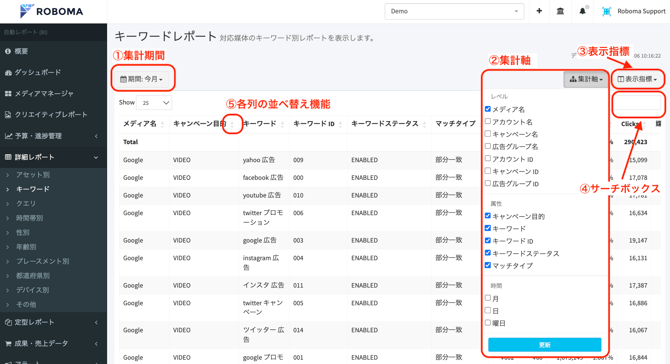Select プレースメント別 report
The height and width of the screenshot is (364, 670).
(x=42, y=261)
